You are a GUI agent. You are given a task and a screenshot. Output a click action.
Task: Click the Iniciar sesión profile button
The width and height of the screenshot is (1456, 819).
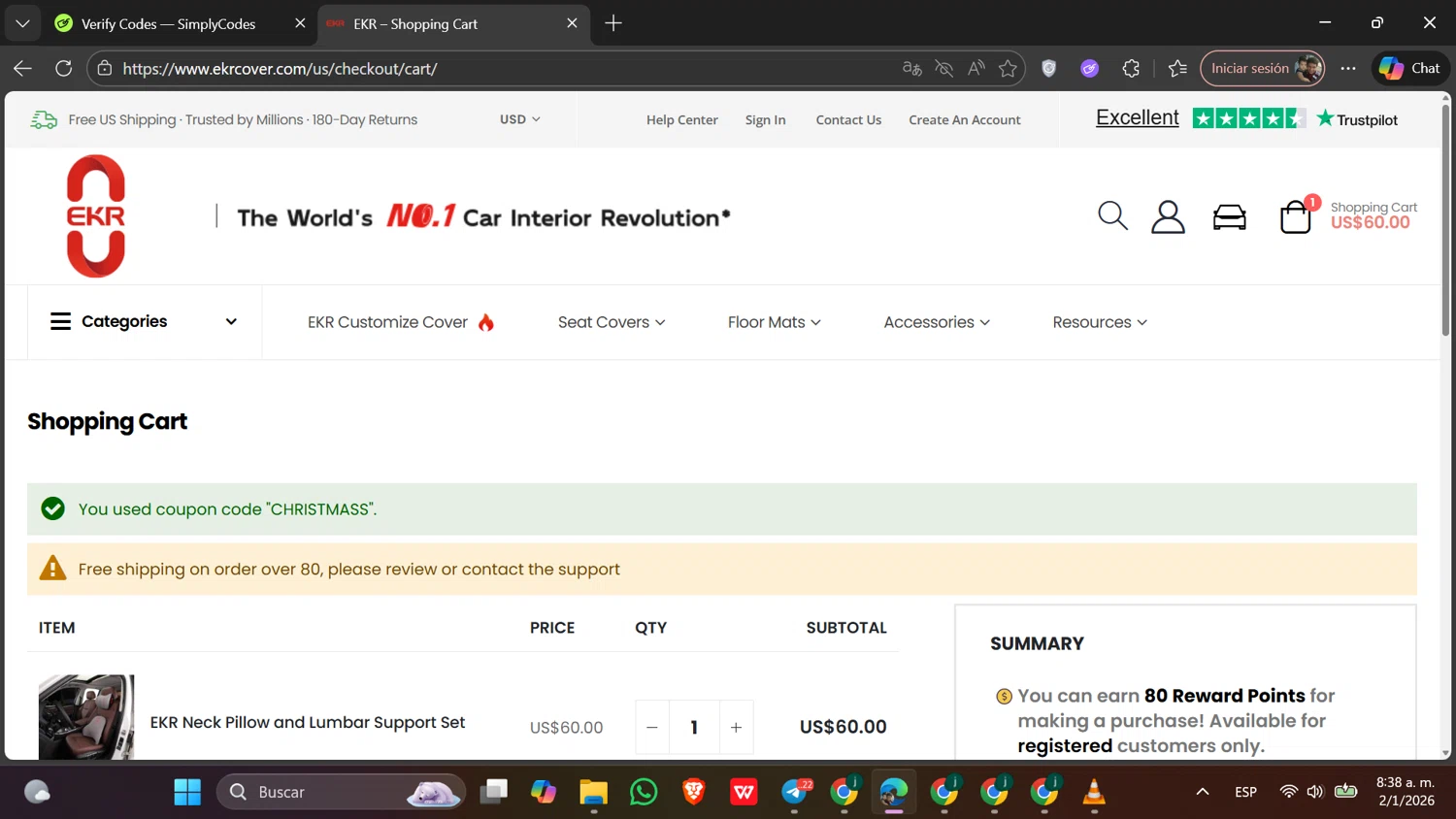pyautogui.click(x=1263, y=68)
